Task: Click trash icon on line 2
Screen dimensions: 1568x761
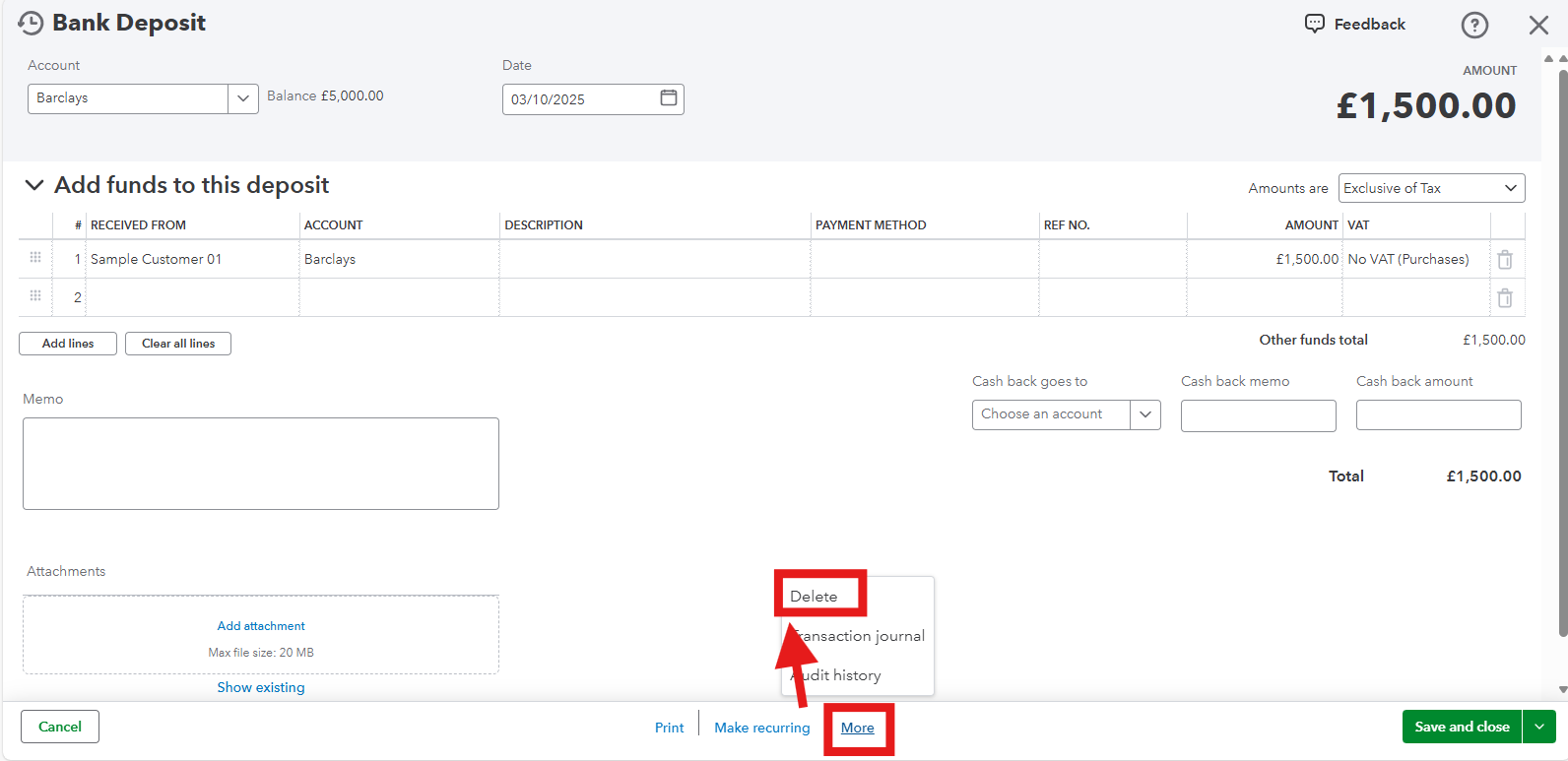Action: [1504, 298]
